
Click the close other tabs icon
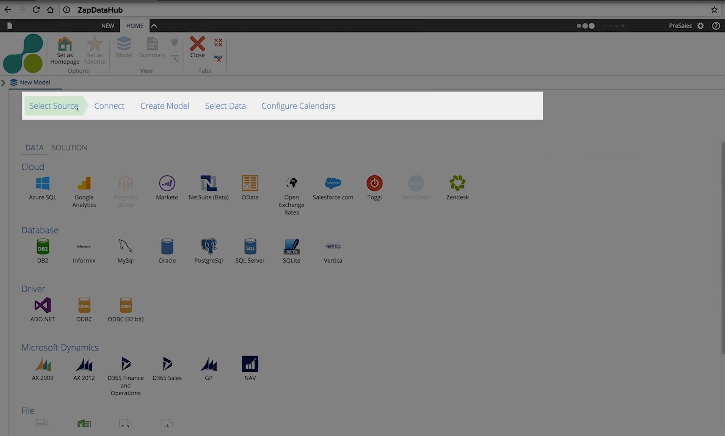click(x=218, y=58)
